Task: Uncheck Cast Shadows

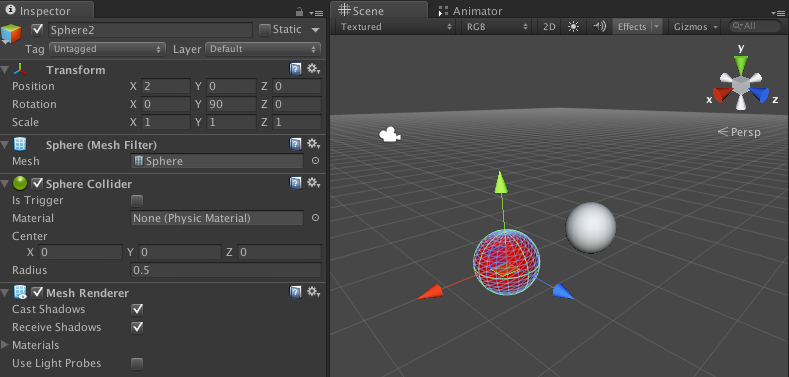Action: point(137,309)
